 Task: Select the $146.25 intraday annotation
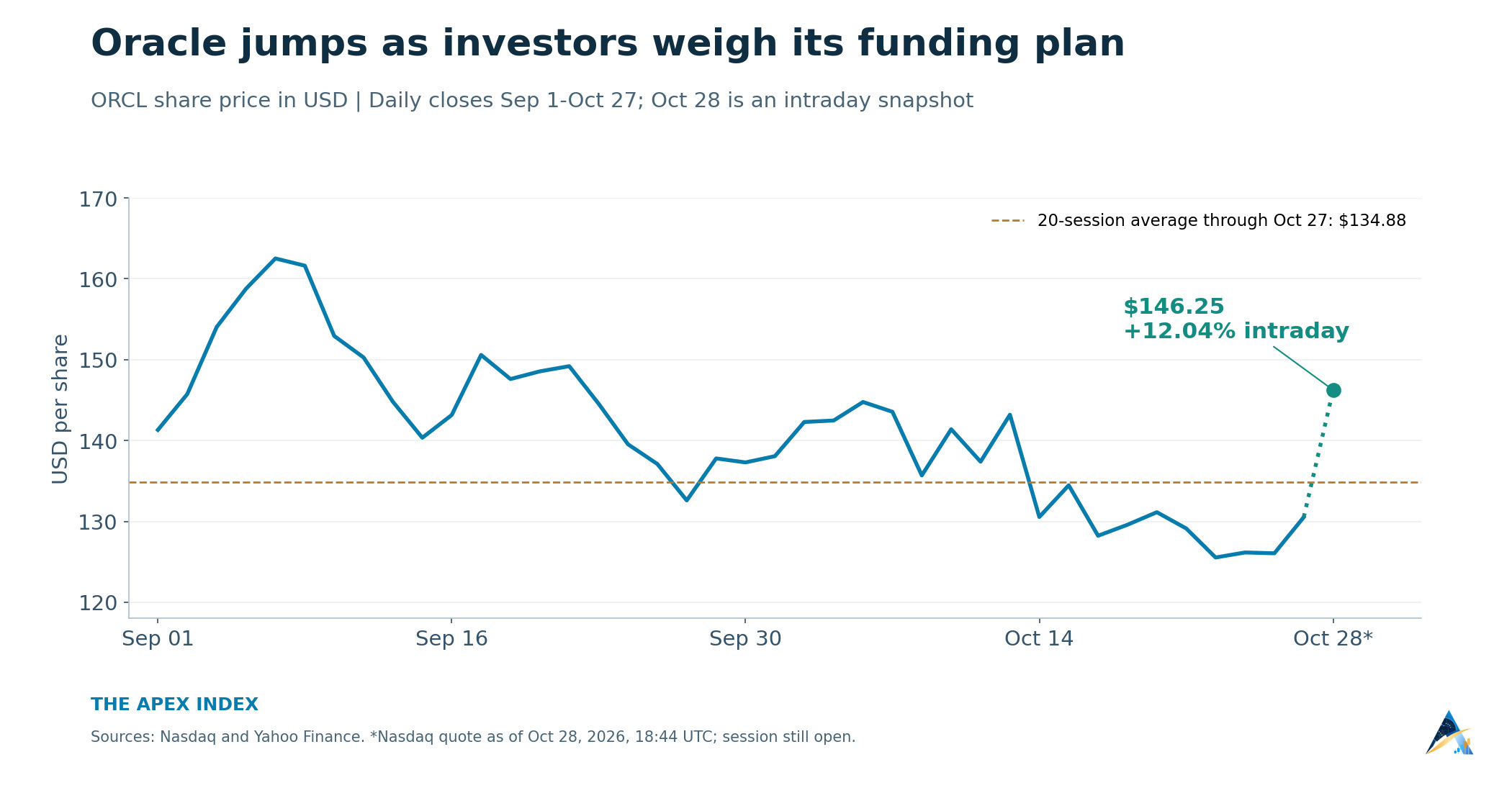[x=1174, y=307]
